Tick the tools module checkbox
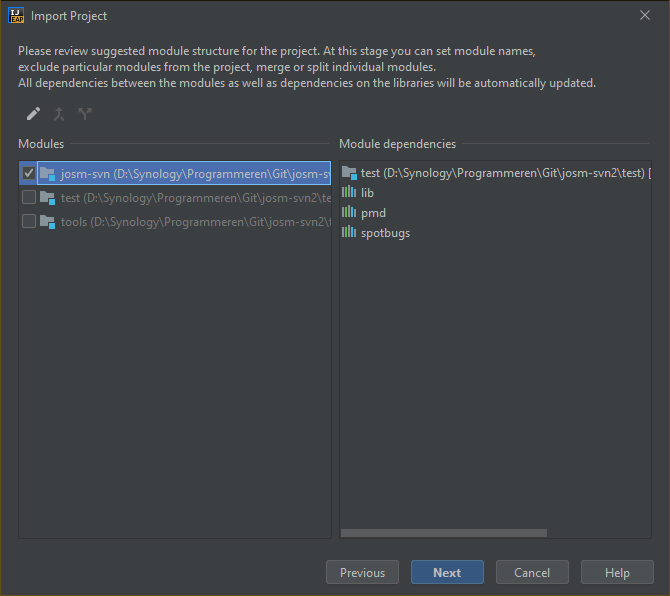Viewport: 670px width, 596px height. point(28,221)
